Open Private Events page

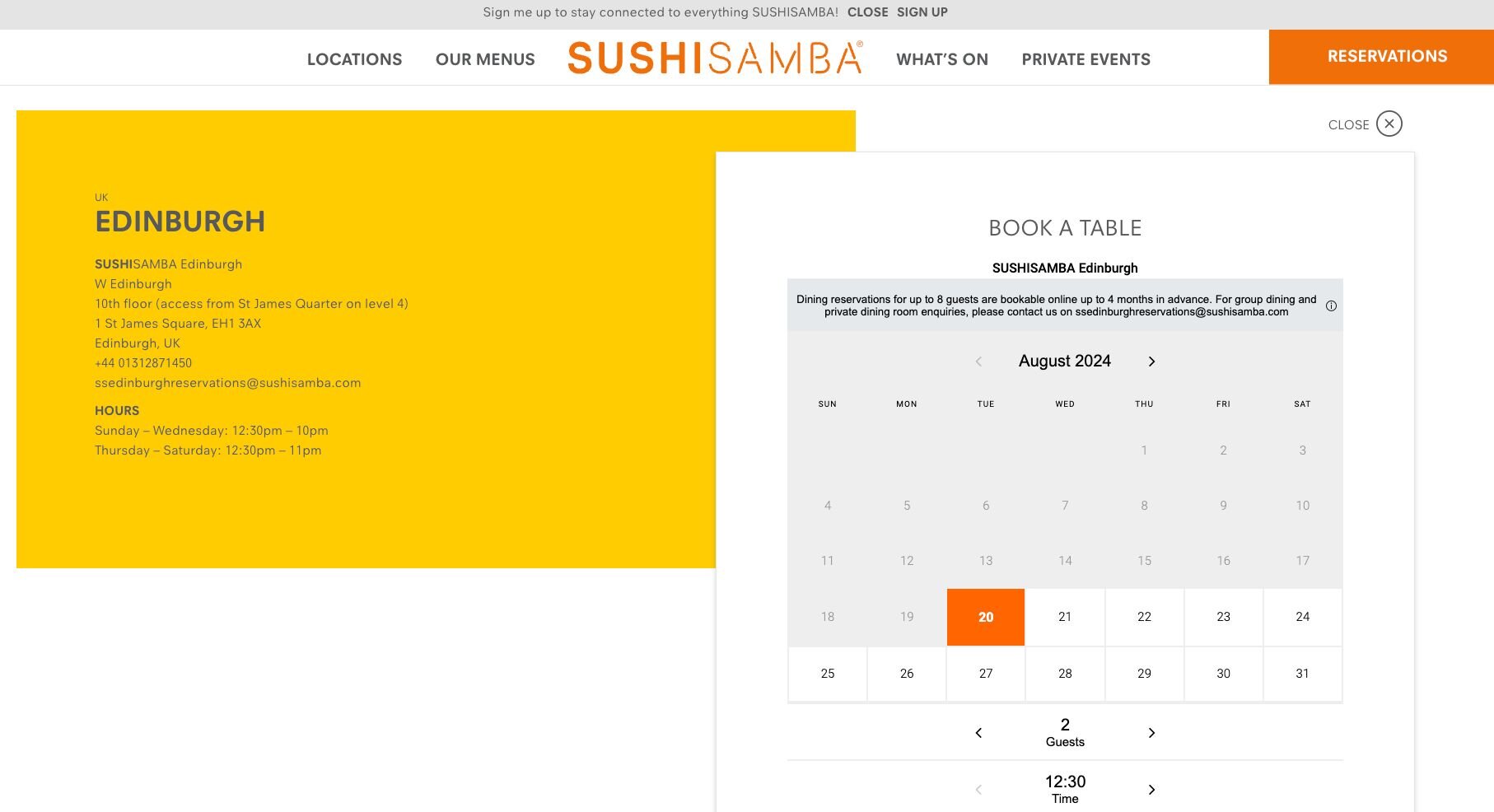[x=1085, y=59]
